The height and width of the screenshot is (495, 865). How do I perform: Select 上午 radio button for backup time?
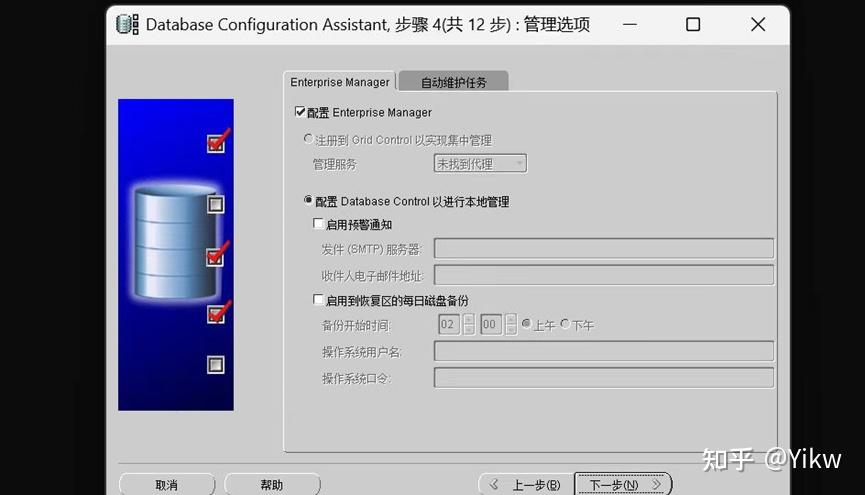click(526, 323)
